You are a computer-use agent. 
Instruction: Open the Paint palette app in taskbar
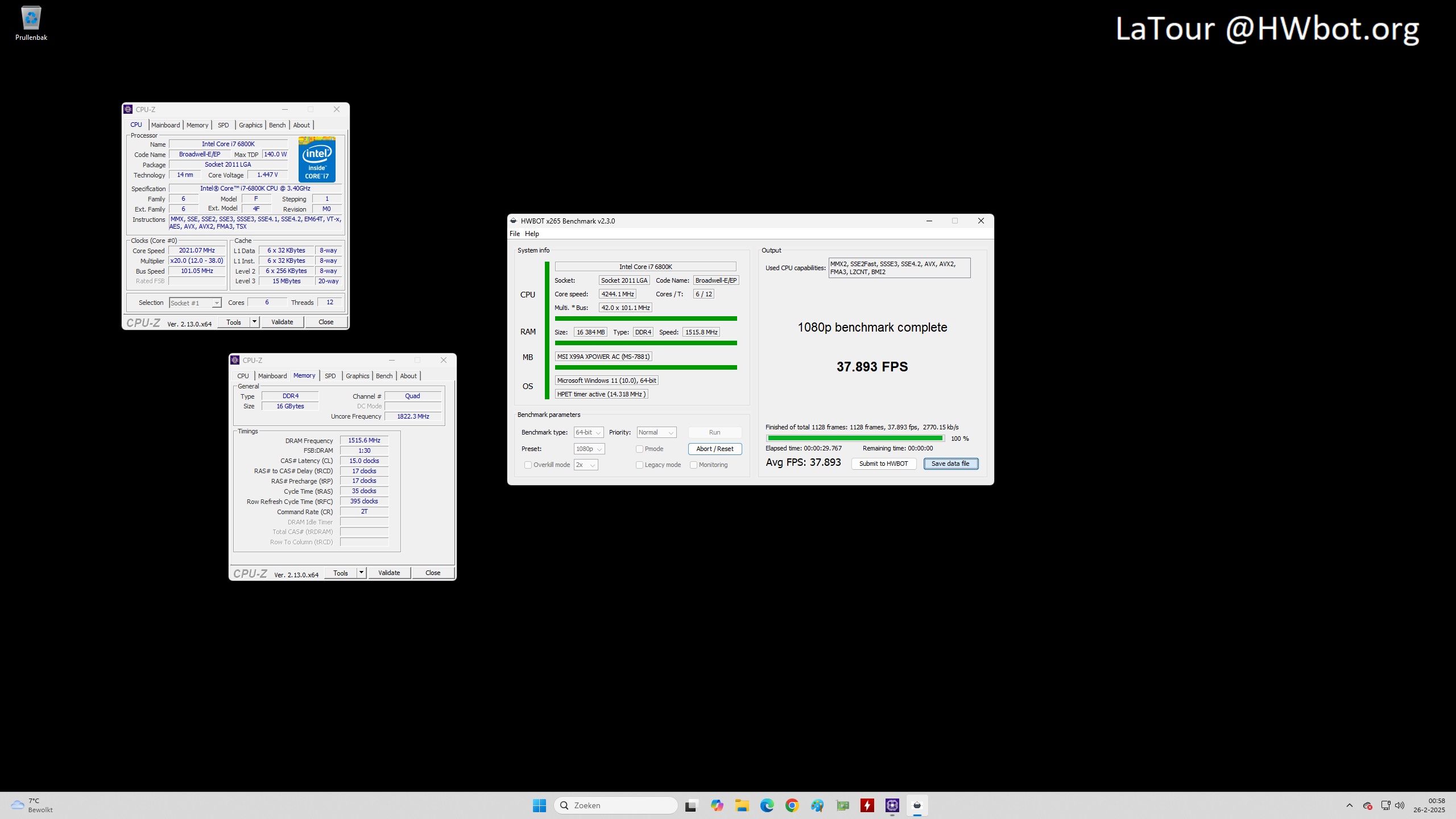tap(817, 805)
